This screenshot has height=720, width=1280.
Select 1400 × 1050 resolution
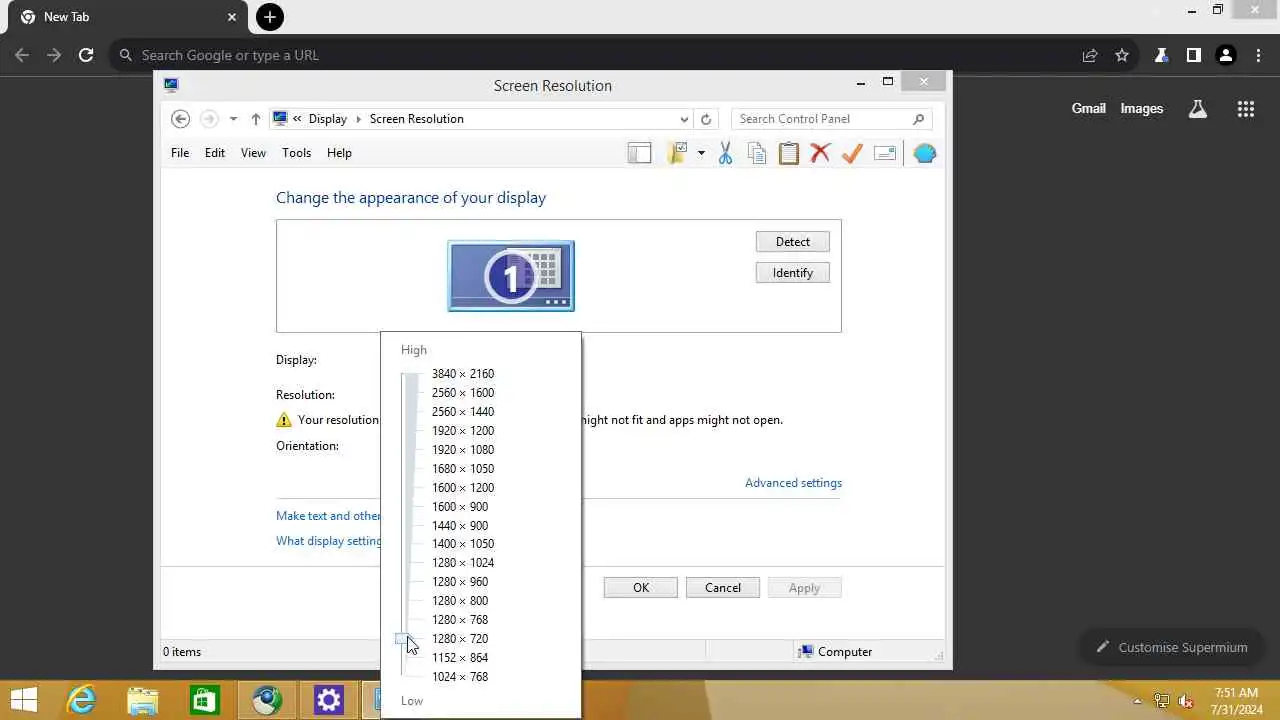[463, 544]
